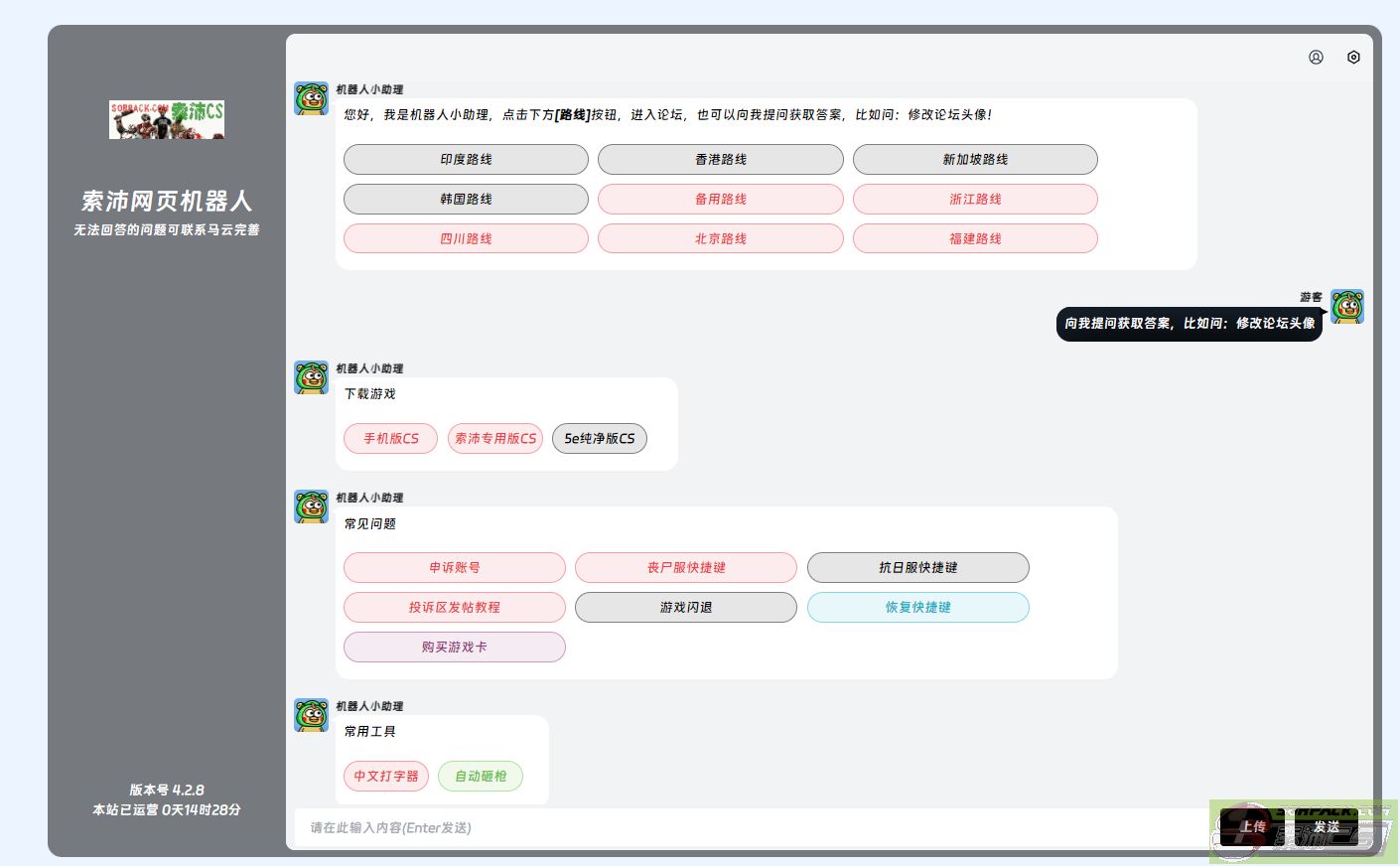
Task: Choose the 香港路线 route button
Action: pos(720,160)
